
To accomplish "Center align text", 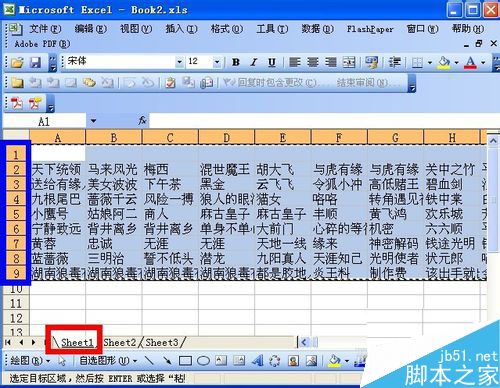I will click(312, 62).
